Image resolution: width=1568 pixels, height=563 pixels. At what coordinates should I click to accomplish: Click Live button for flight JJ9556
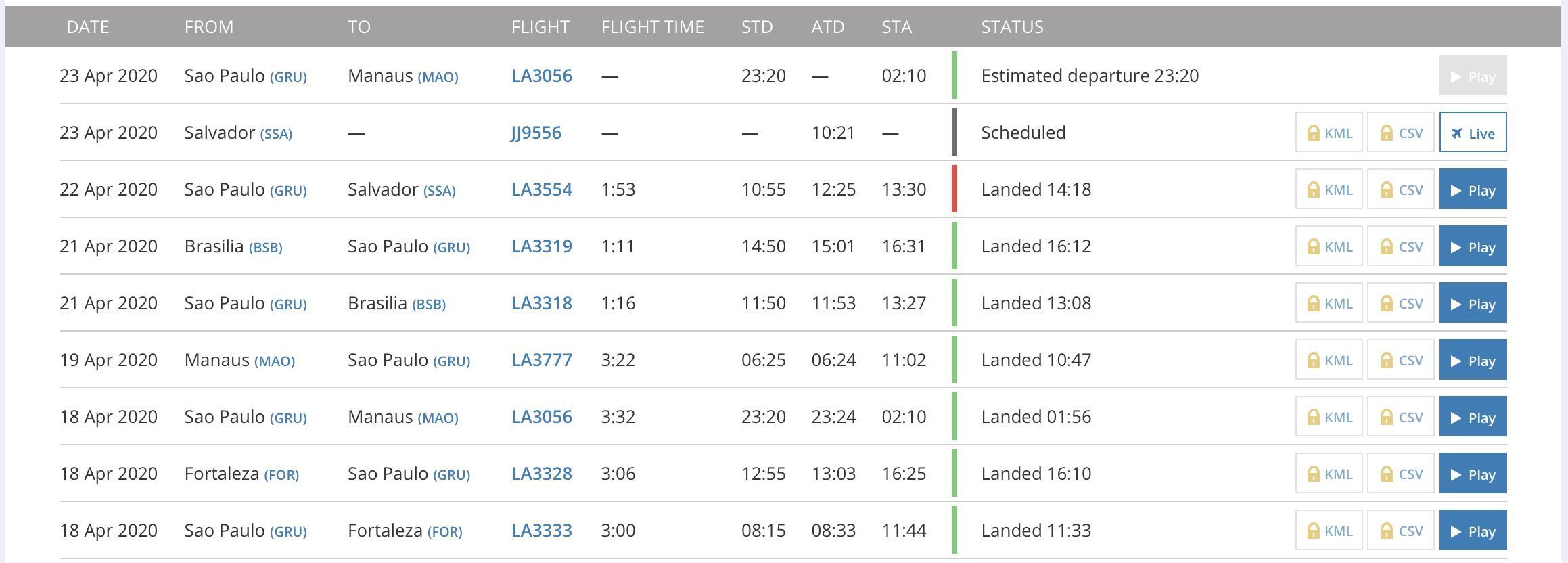tap(1473, 132)
